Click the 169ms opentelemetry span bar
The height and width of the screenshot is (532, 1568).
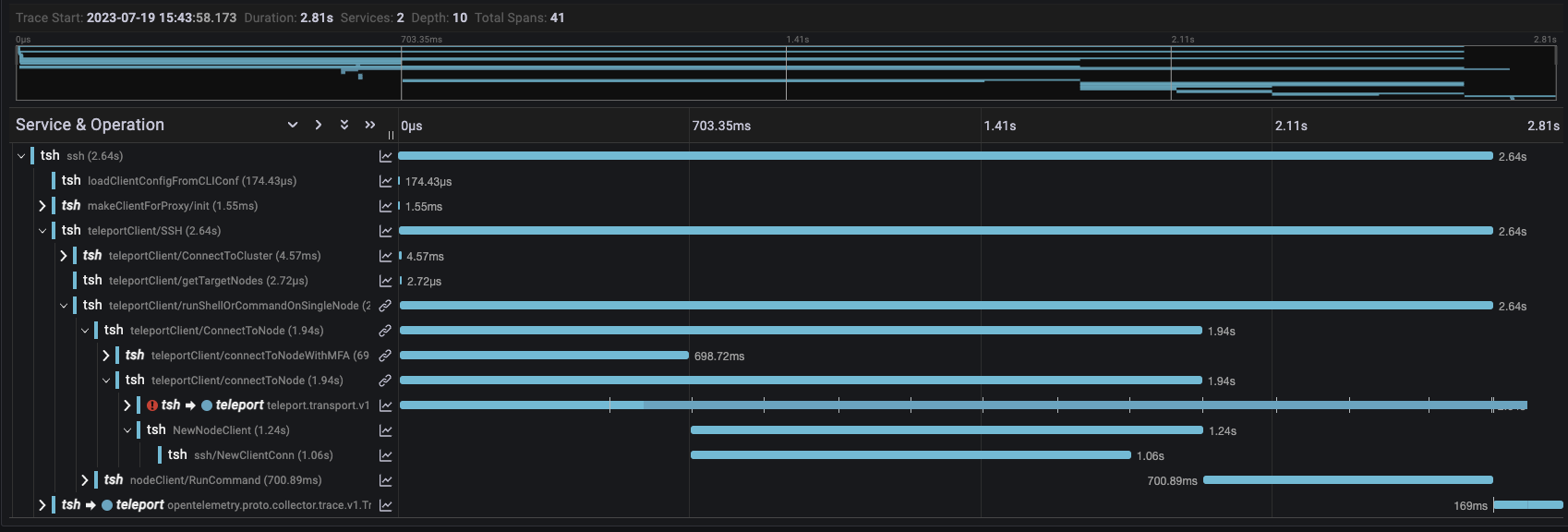coord(1528,505)
